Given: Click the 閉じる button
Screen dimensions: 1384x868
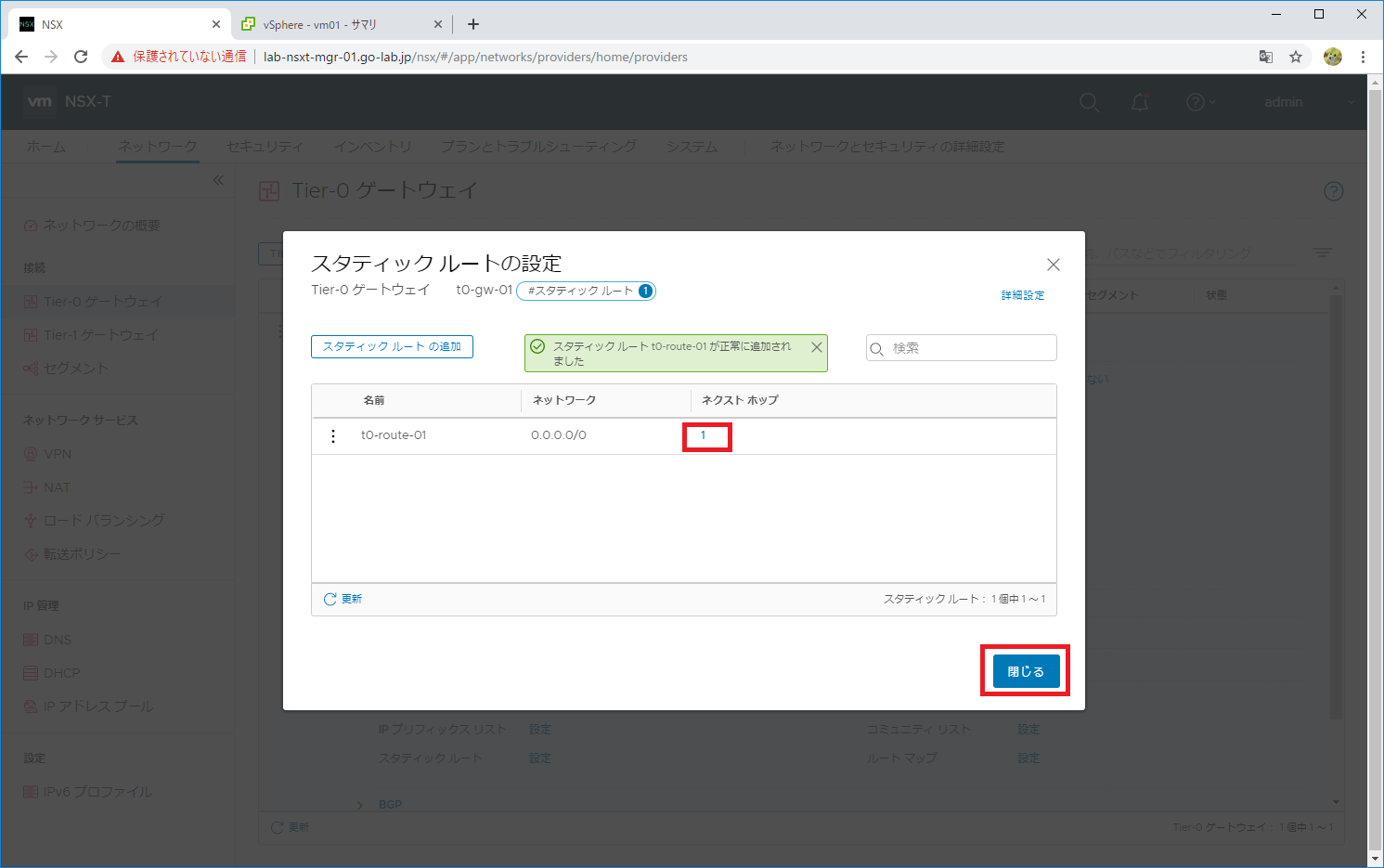Looking at the screenshot, I should (1026, 671).
